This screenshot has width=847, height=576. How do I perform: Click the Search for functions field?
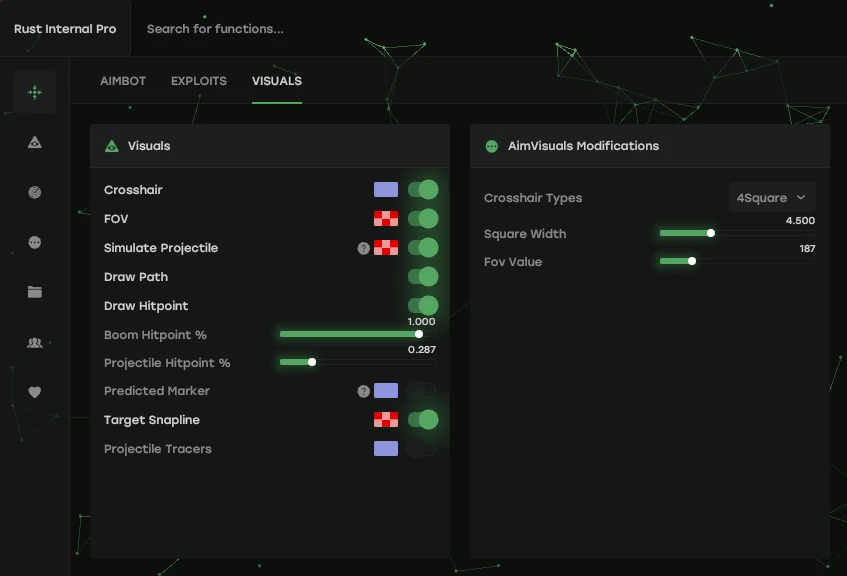[x=215, y=29]
